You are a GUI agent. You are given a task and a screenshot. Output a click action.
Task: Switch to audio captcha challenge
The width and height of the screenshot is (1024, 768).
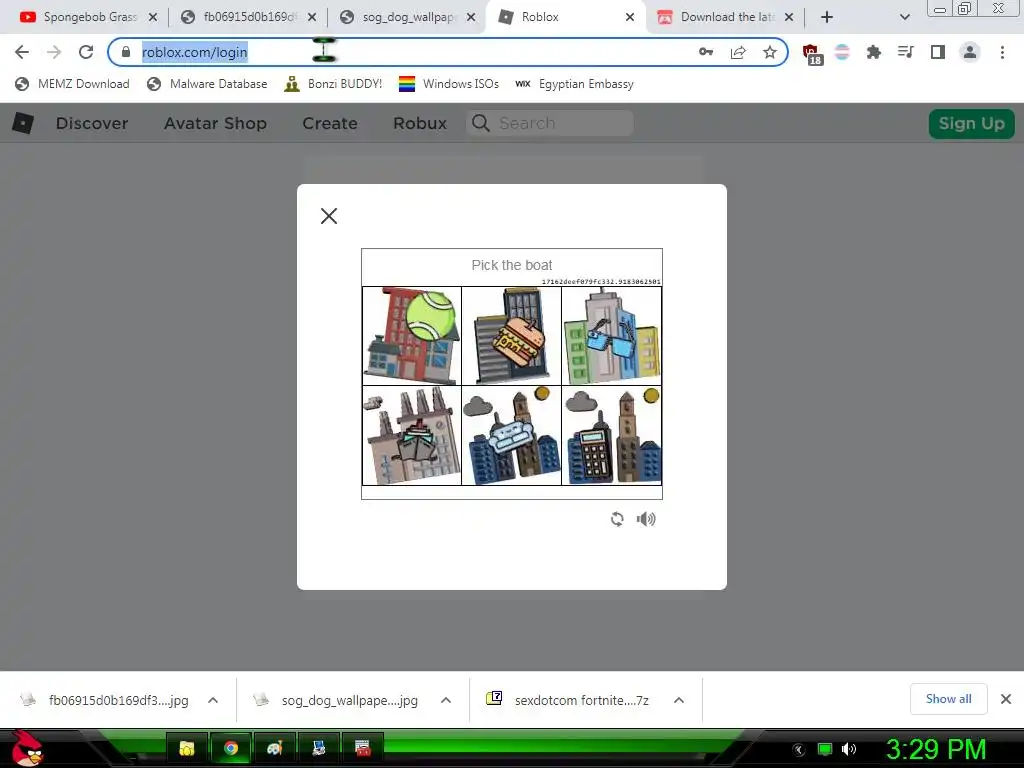click(x=646, y=519)
